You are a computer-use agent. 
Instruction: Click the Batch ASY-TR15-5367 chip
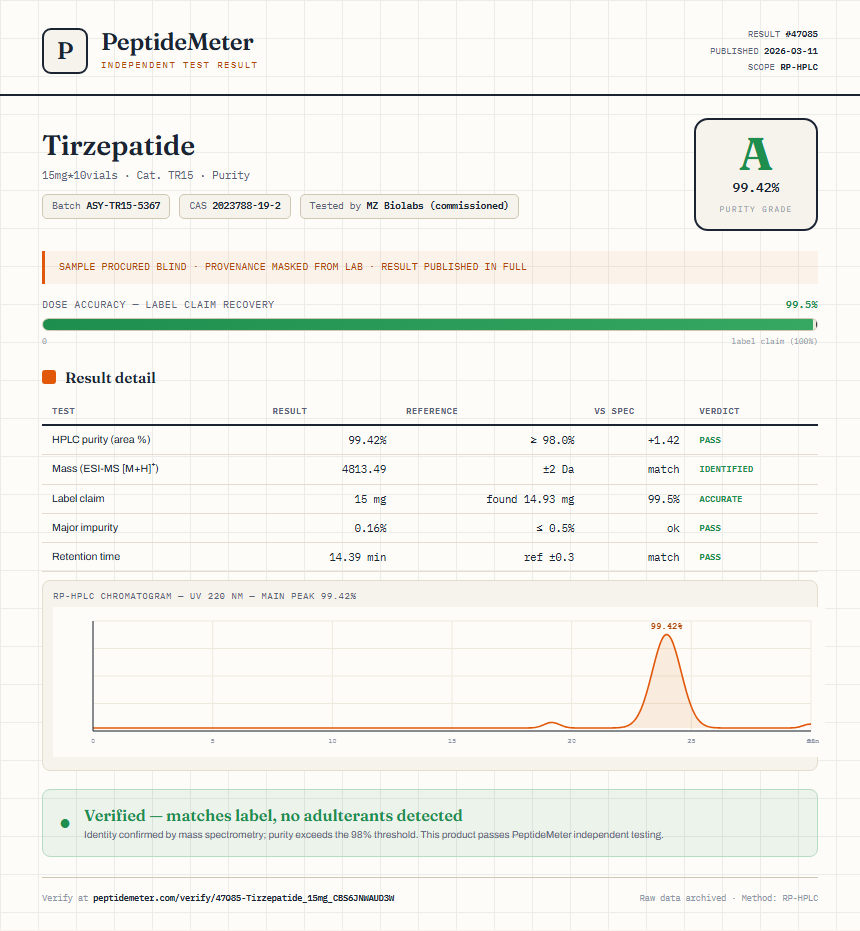coord(106,206)
